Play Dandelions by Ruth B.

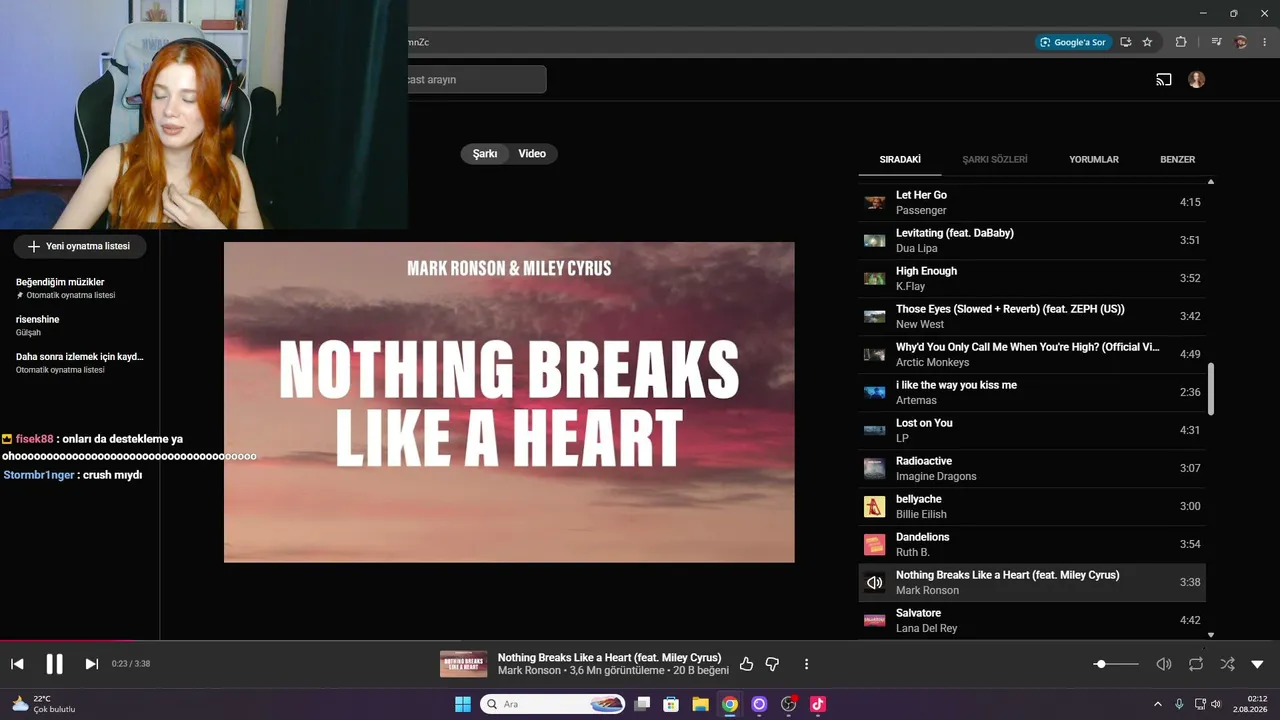[1032, 545]
